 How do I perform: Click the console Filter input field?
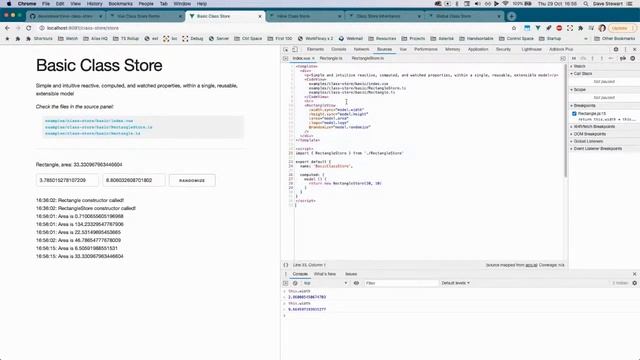click(x=401, y=283)
